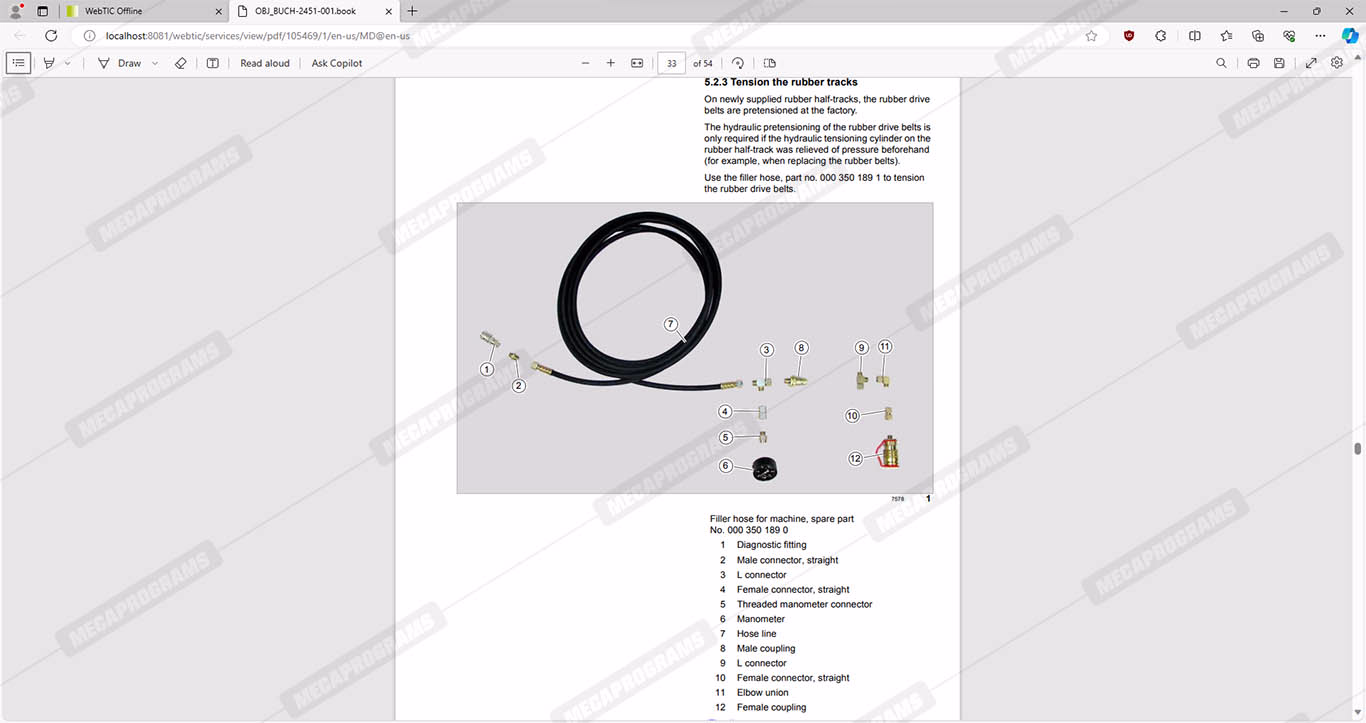Select the Erase tool
1366x723 pixels.
(x=181, y=63)
